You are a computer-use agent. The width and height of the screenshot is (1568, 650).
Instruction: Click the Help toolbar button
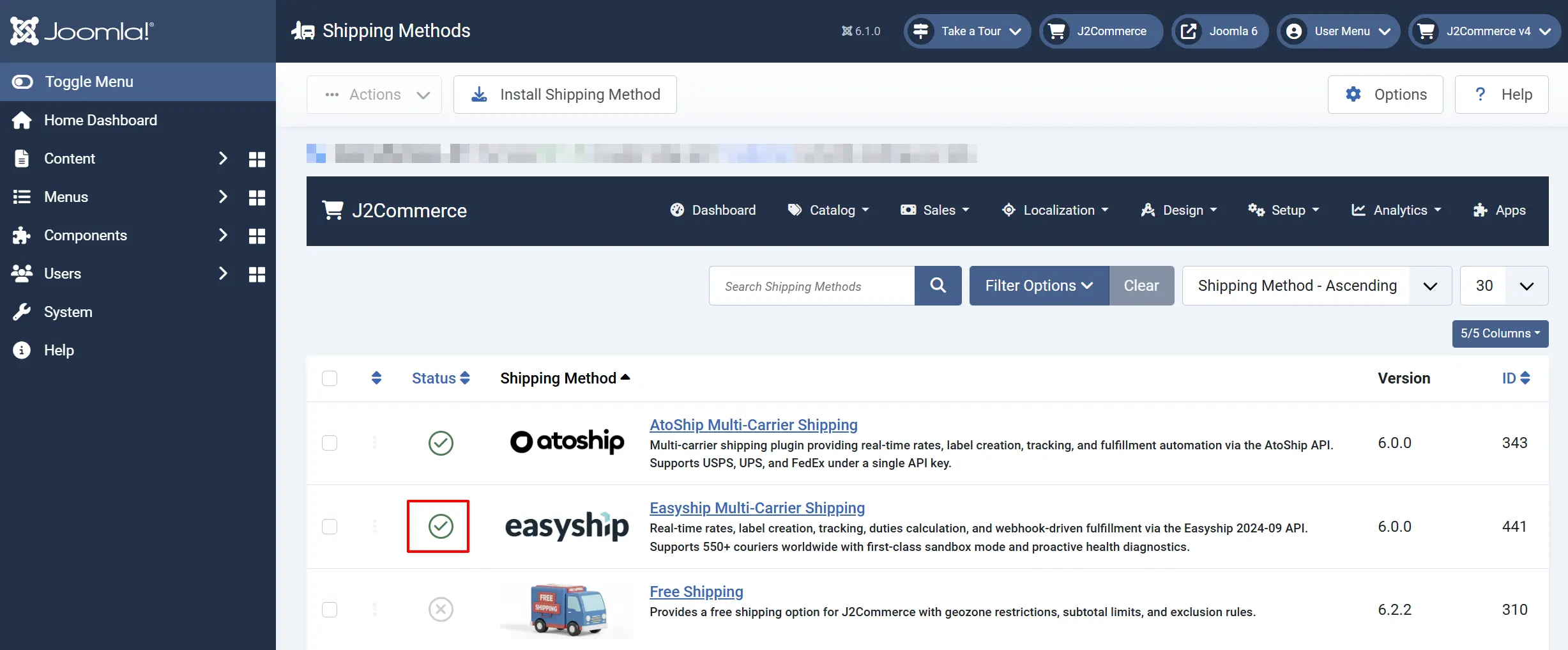click(x=1502, y=95)
